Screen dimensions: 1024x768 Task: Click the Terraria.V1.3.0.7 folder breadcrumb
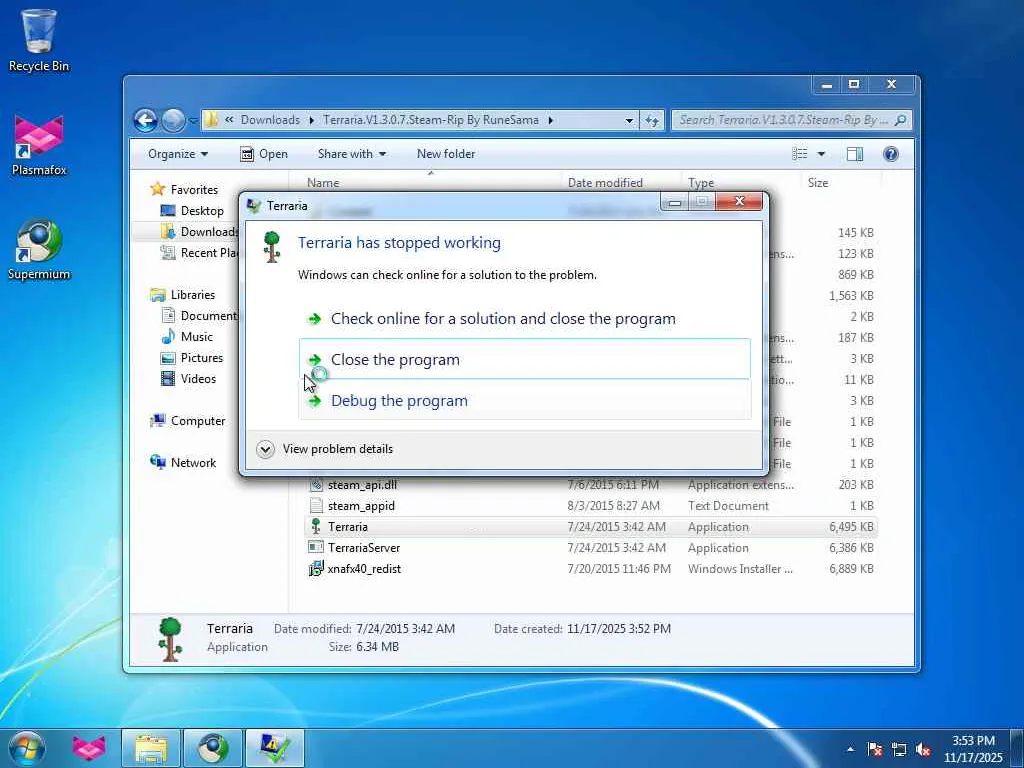point(431,120)
